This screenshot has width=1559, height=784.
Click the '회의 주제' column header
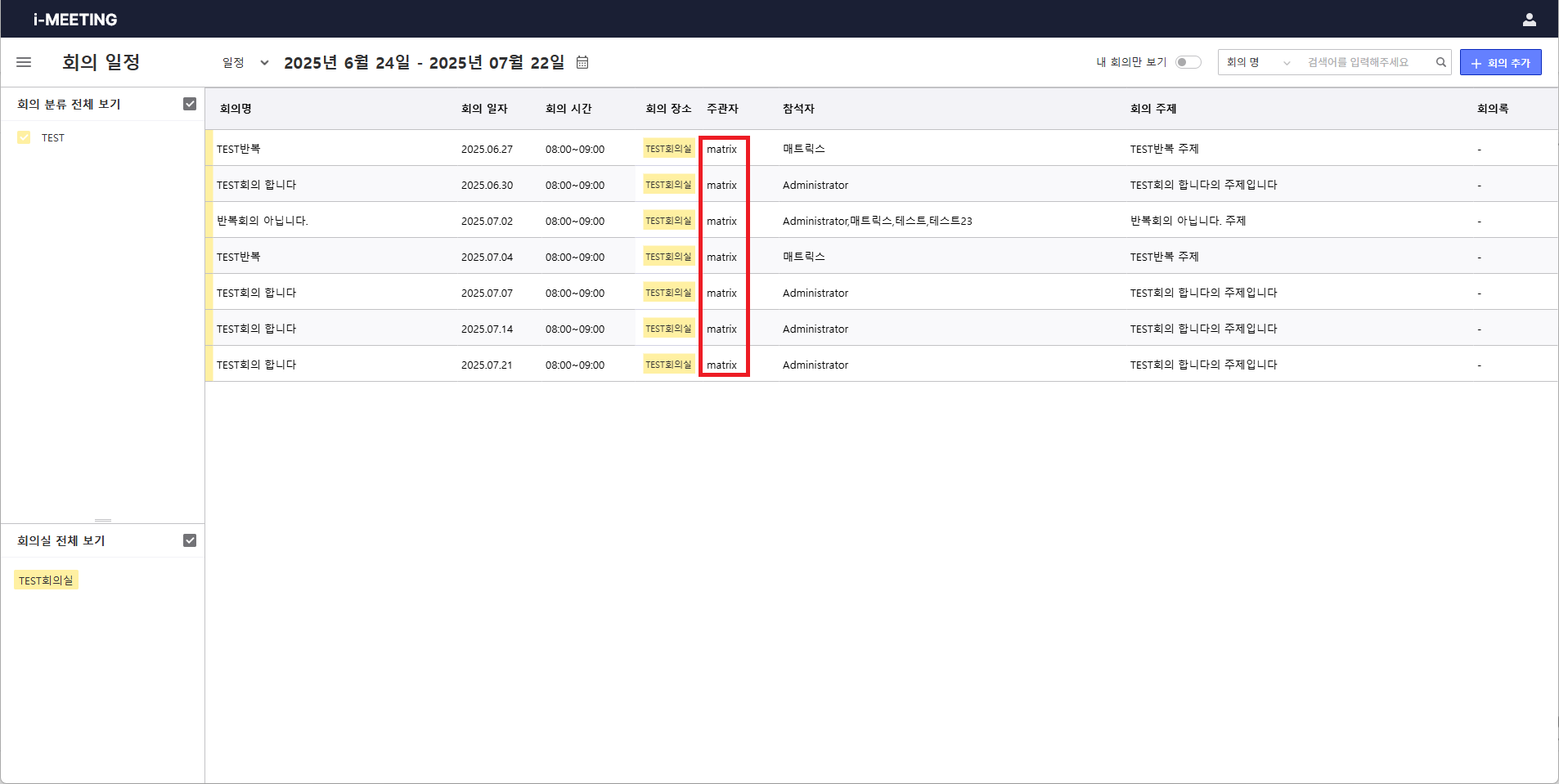point(1153,109)
